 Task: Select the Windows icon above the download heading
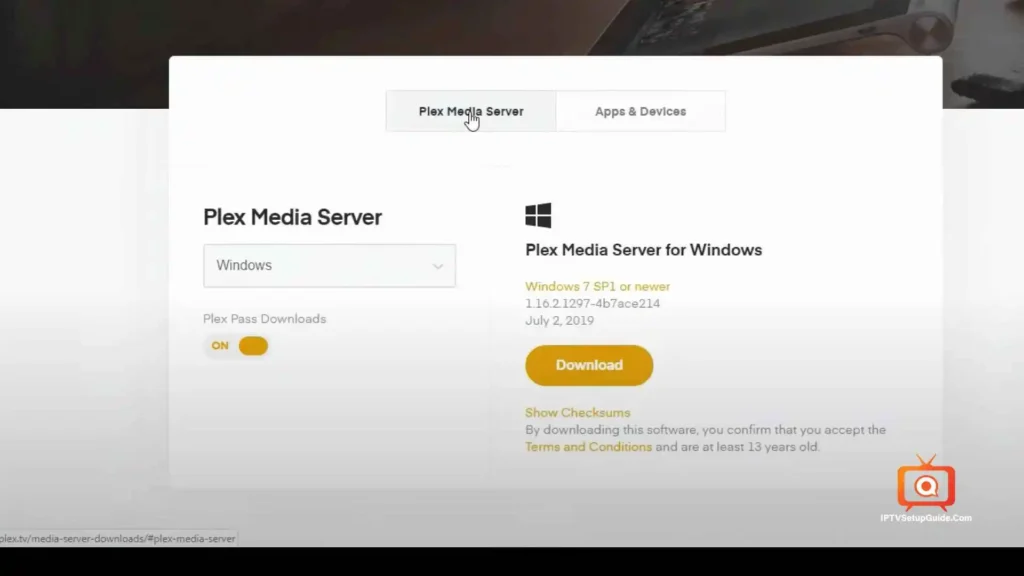tap(539, 212)
